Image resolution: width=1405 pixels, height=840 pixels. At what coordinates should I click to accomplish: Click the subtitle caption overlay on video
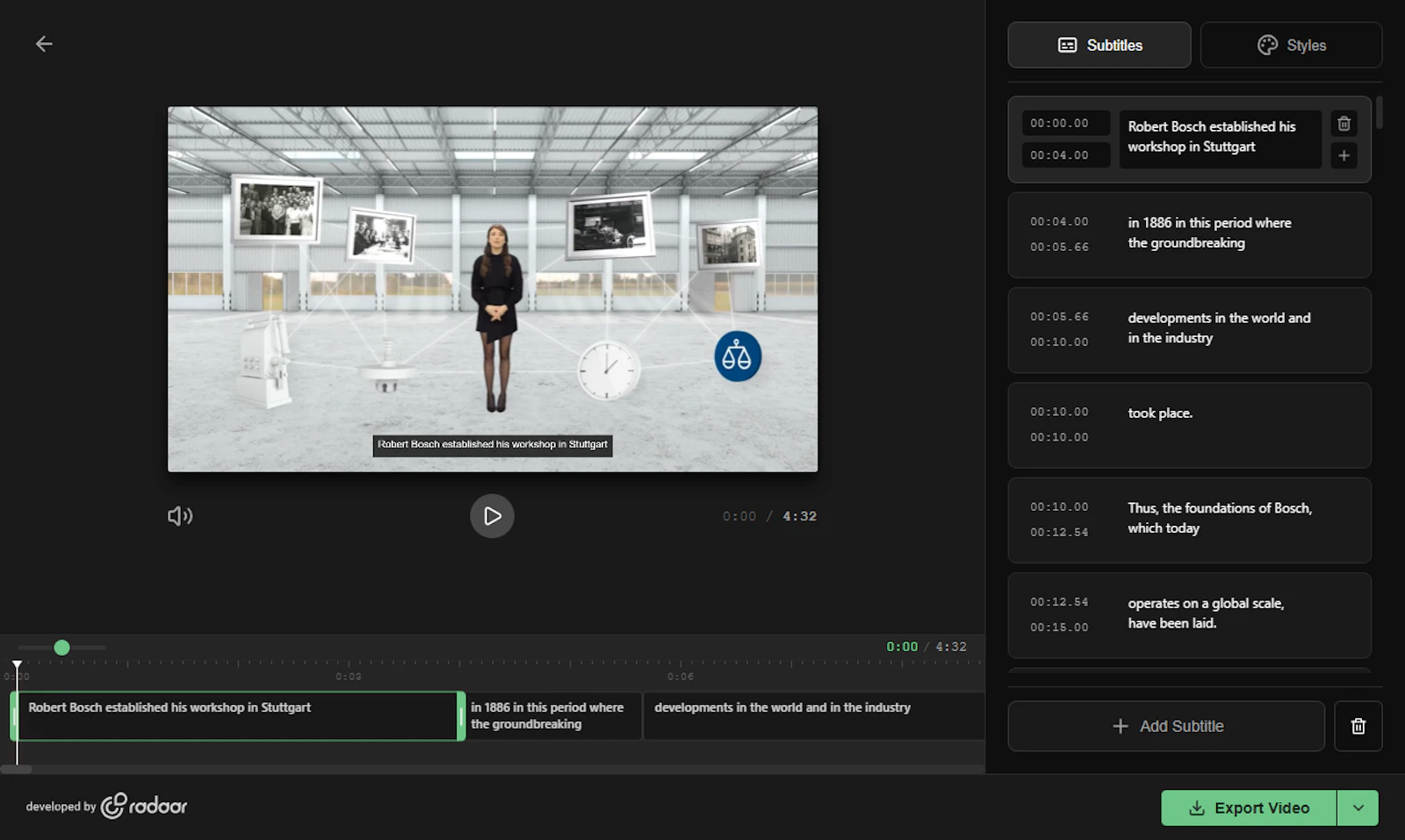click(493, 444)
